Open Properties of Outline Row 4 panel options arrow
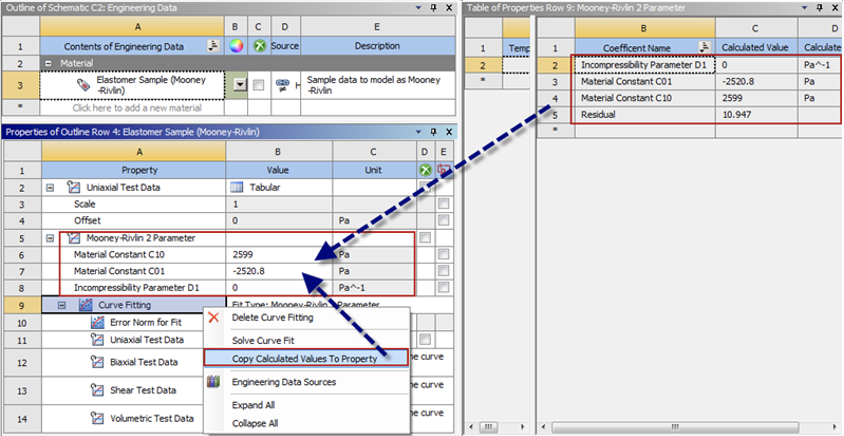This screenshot has width=844, height=436. [x=419, y=132]
